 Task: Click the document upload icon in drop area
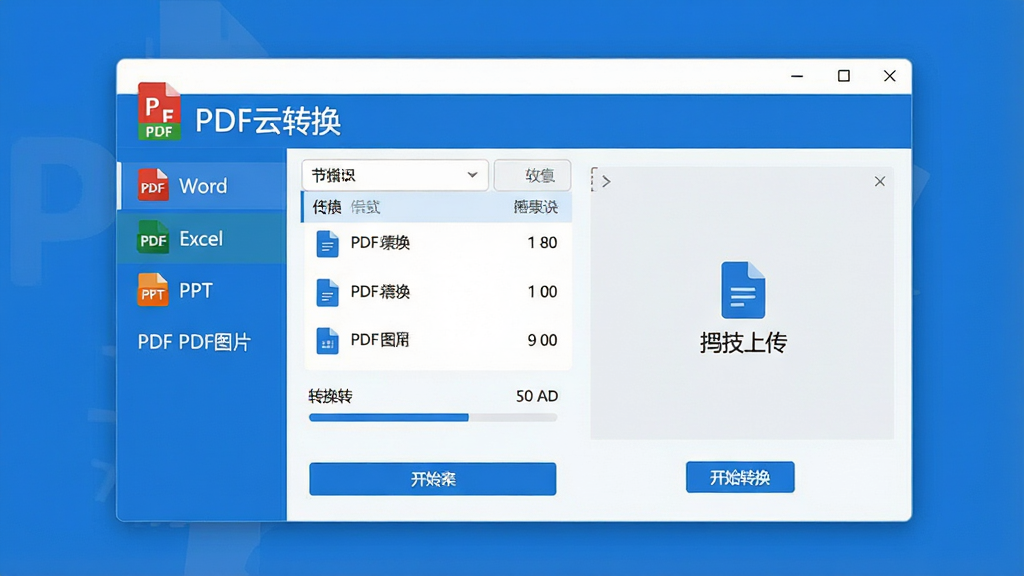(743, 290)
